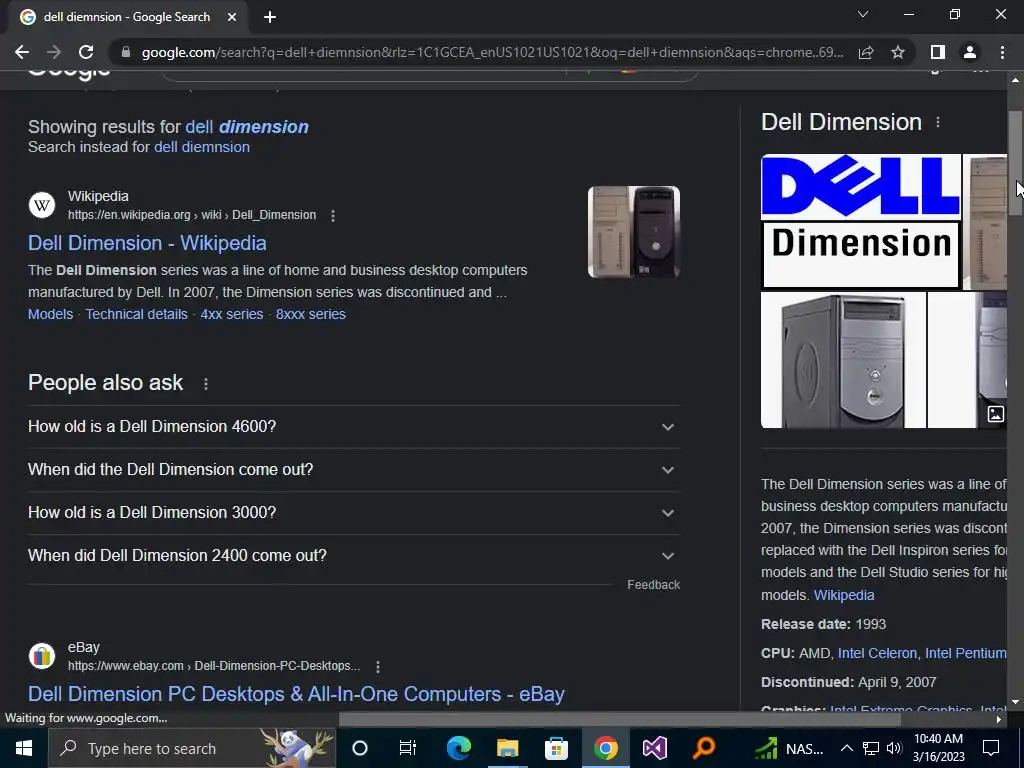Open the Technical details sublink

136,314
